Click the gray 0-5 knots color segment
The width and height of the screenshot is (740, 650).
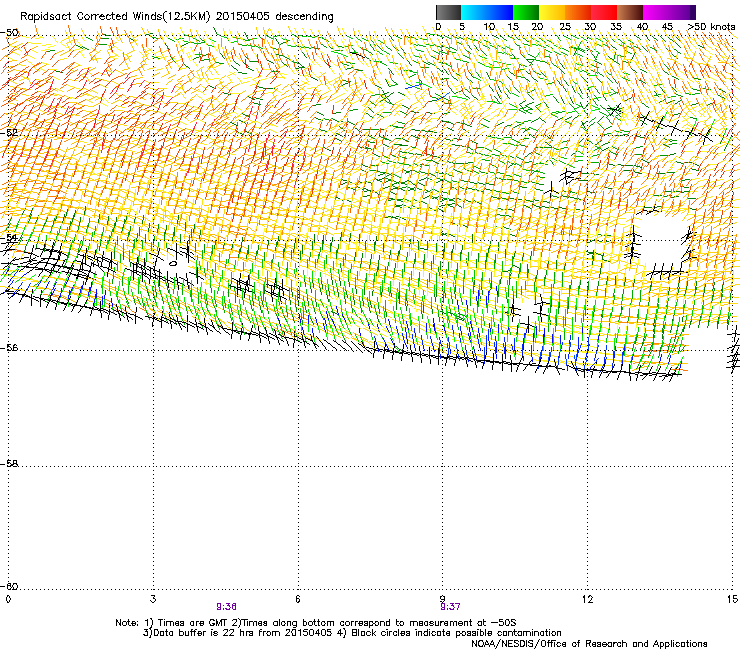pos(448,12)
